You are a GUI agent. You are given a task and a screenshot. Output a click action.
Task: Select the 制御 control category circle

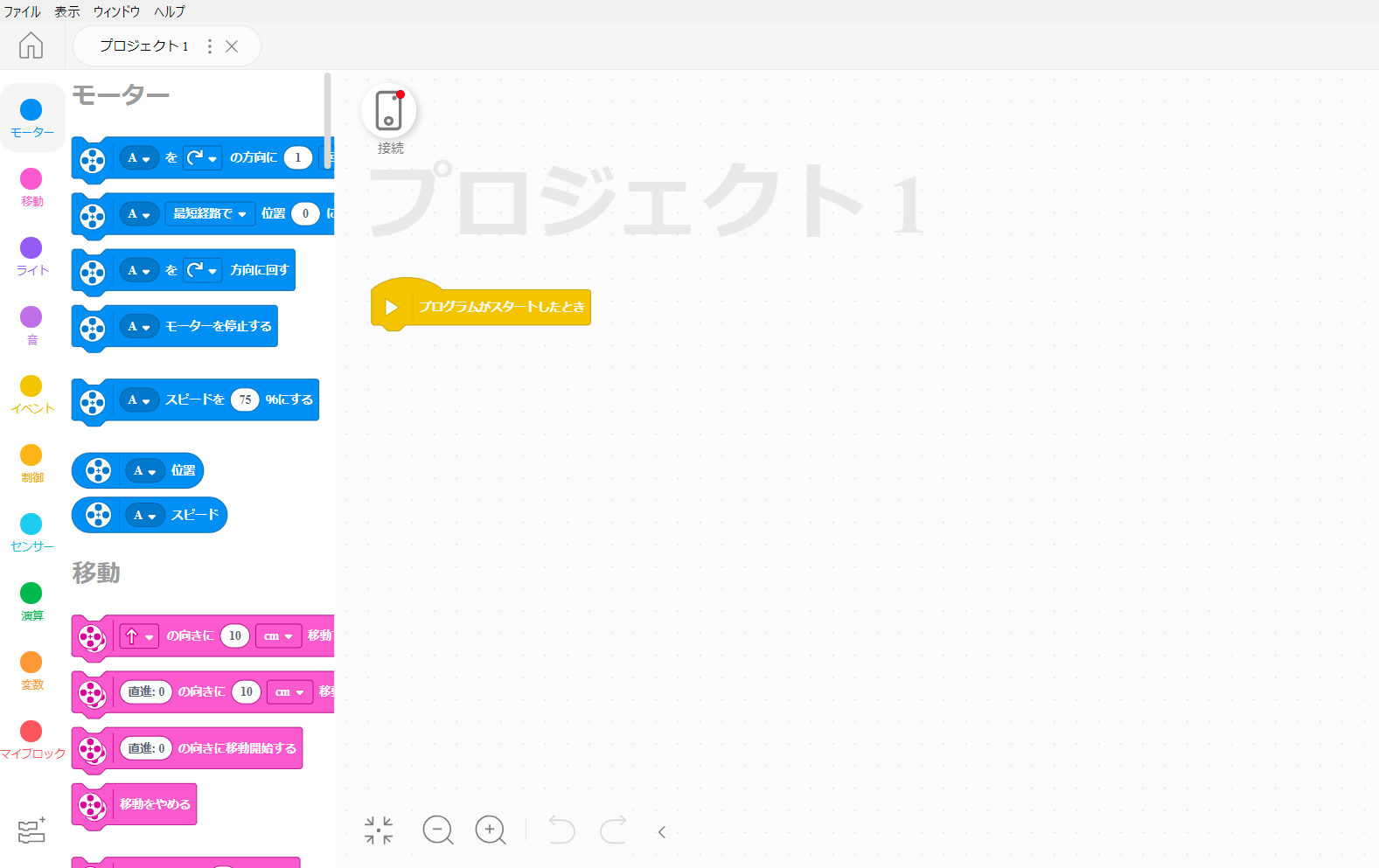tap(31, 455)
